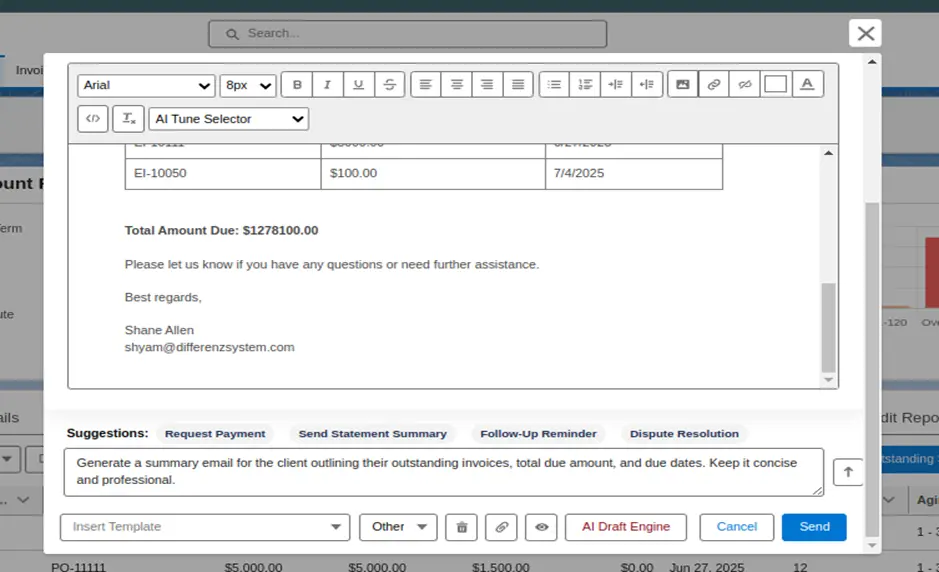Center align the text
Viewport: 939px width, 572px height.
point(457,84)
